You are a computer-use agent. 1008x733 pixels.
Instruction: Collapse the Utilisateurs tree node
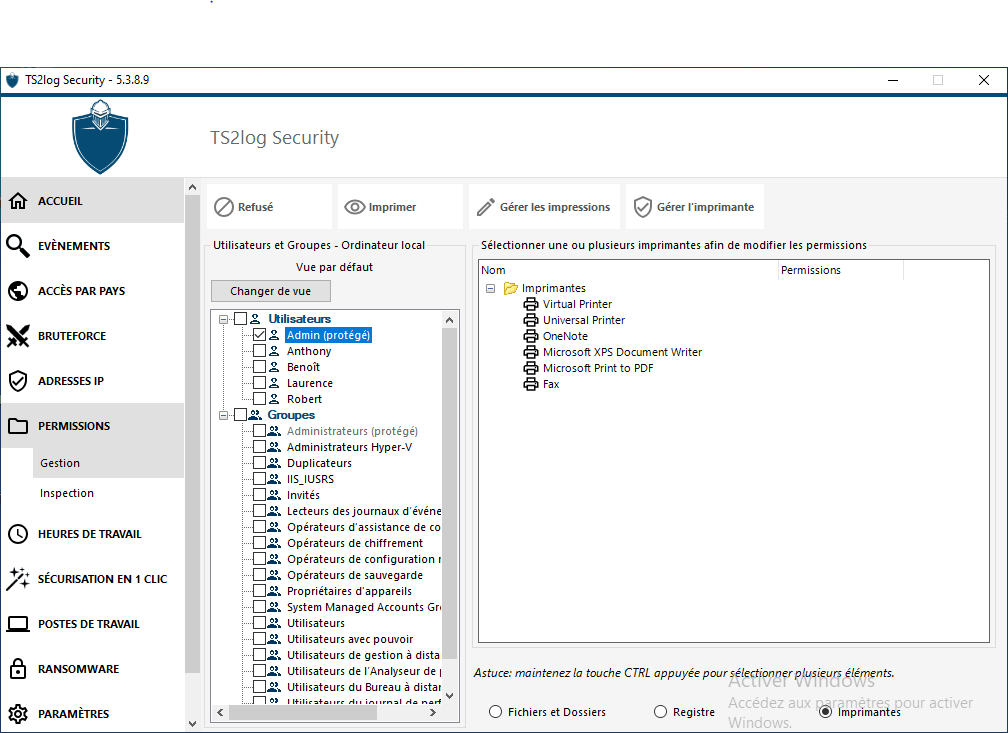click(x=224, y=319)
